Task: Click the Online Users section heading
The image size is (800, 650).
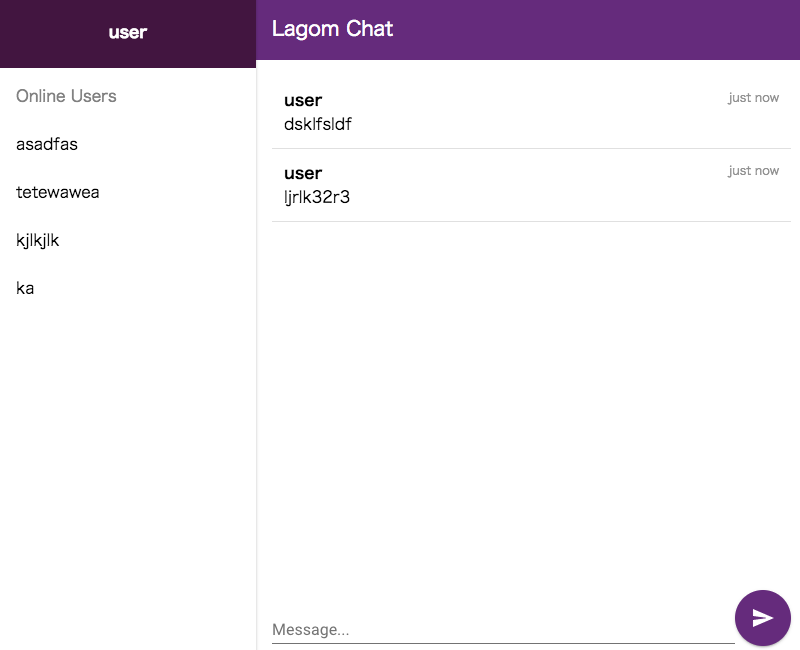Action: [66, 96]
